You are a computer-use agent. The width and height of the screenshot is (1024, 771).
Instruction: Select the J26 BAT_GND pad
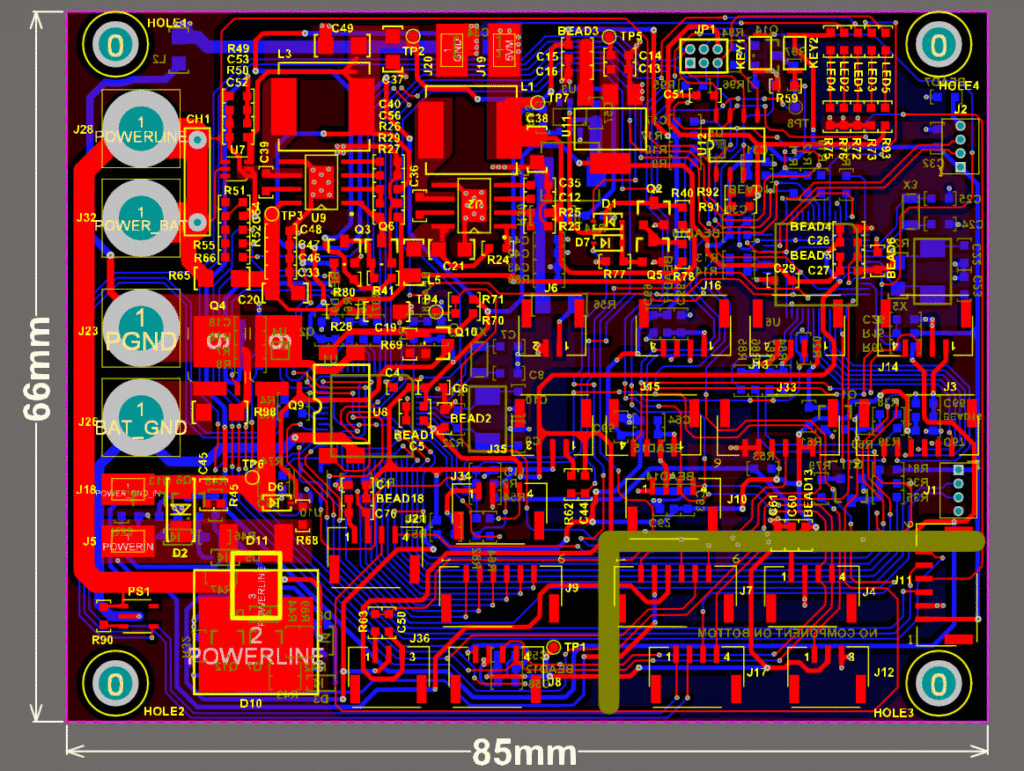(141, 415)
